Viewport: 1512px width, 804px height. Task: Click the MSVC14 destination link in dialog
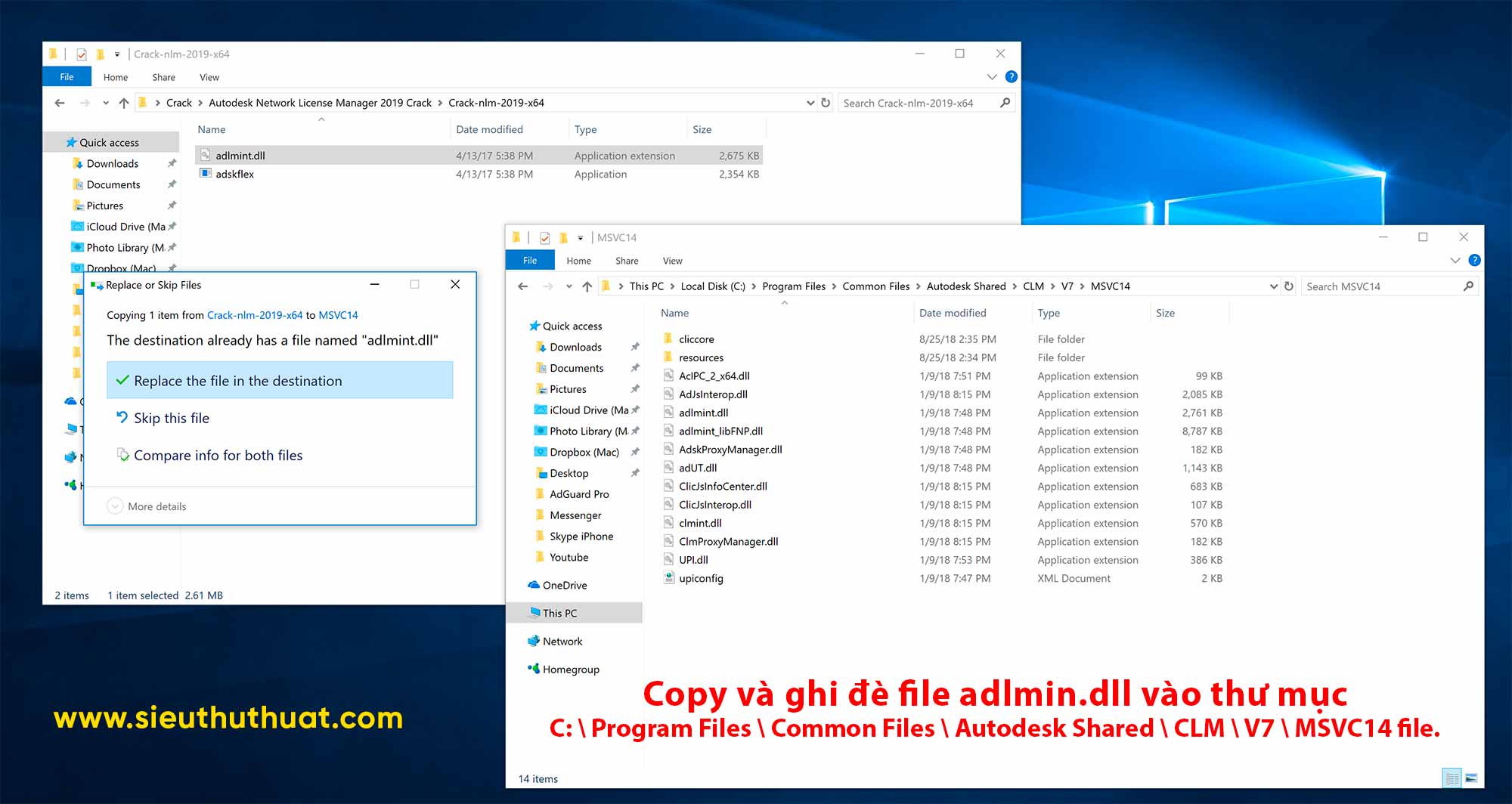[338, 315]
